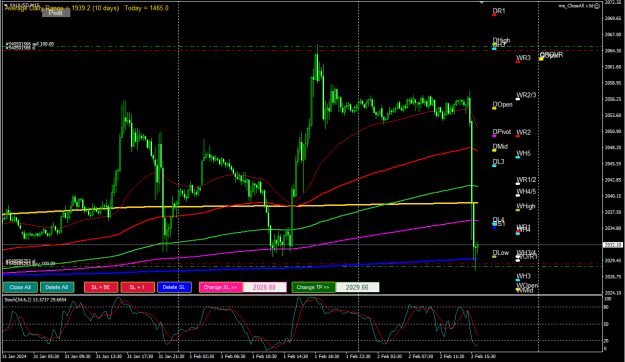625x362 pixels.
Task: Click the gray Pivot button at top left
Action: point(56,13)
